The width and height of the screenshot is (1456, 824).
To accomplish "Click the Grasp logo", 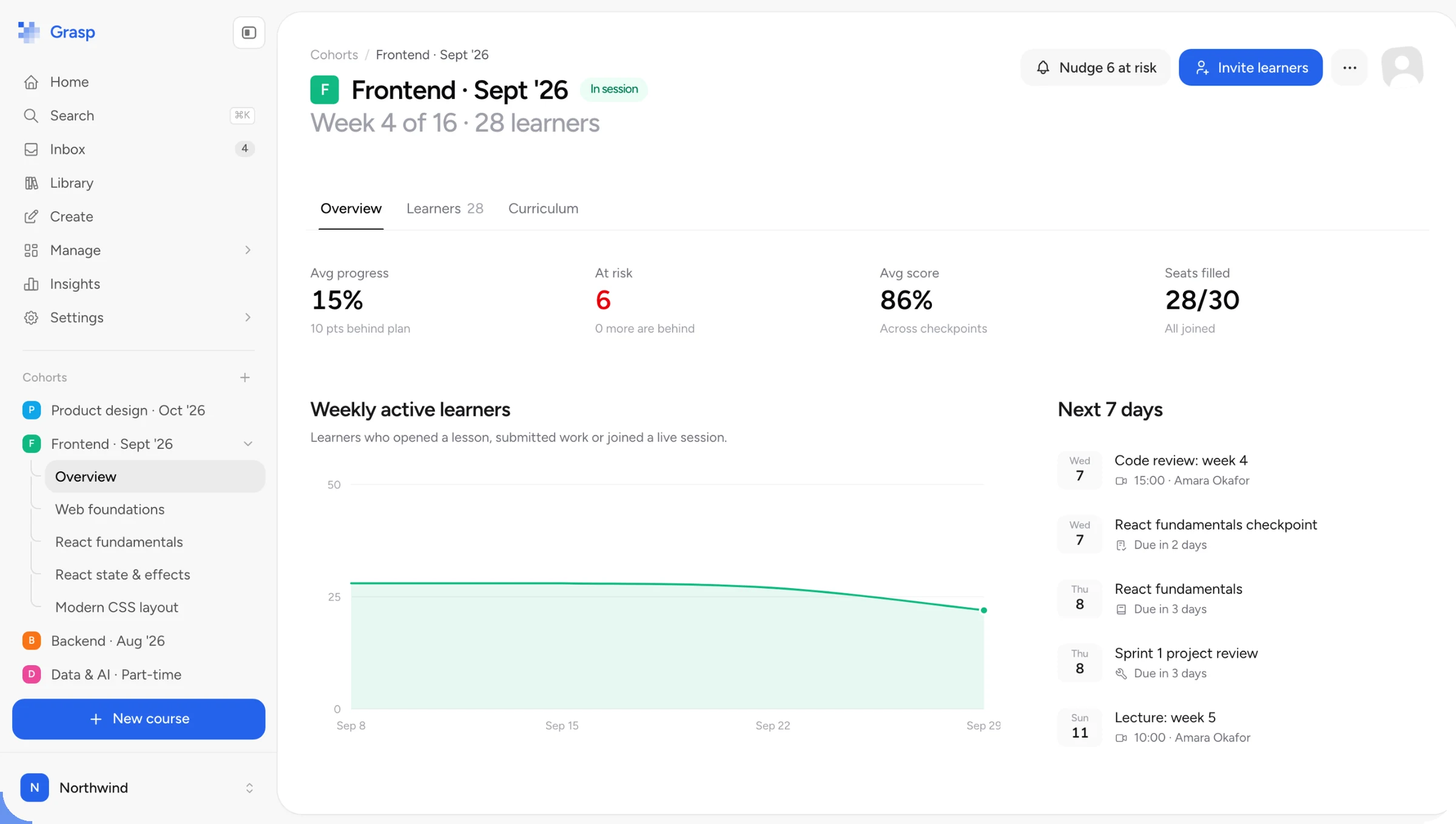I will coord(56,32).
